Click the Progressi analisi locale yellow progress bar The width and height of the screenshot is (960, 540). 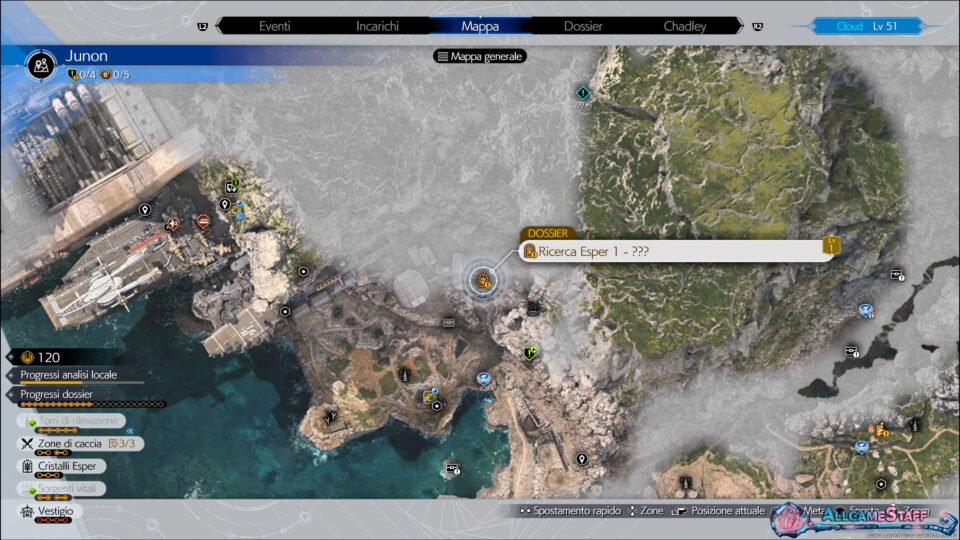point(81,383)
